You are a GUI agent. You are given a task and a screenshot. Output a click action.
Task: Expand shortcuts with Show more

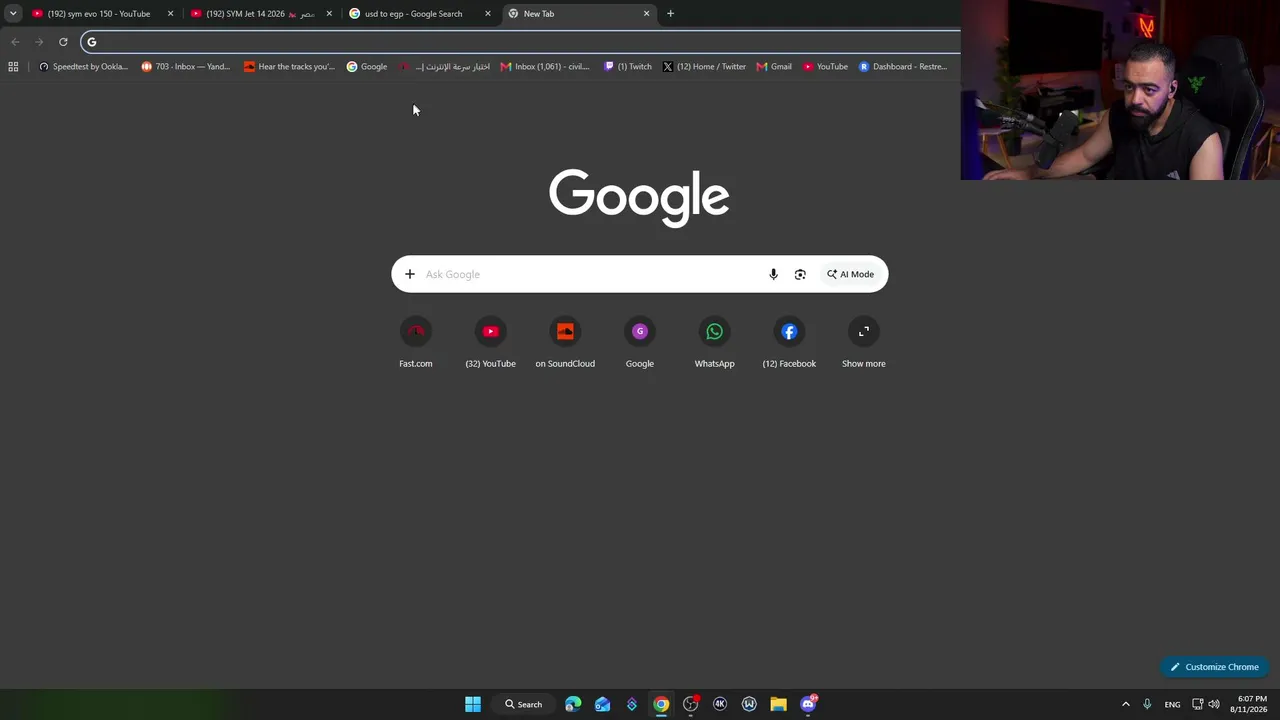click(x=864, y=343)
